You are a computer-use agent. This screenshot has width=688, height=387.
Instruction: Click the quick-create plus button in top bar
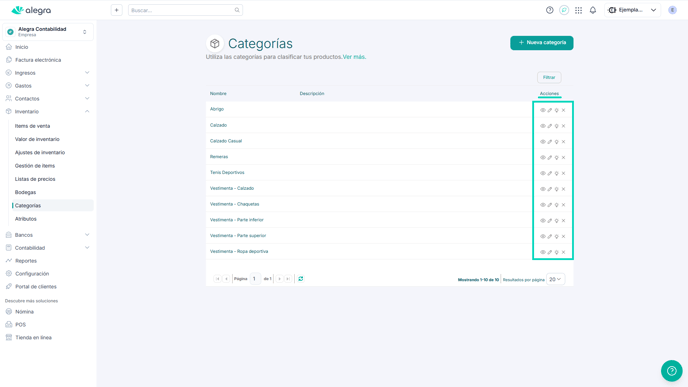[x=116, y=10]
